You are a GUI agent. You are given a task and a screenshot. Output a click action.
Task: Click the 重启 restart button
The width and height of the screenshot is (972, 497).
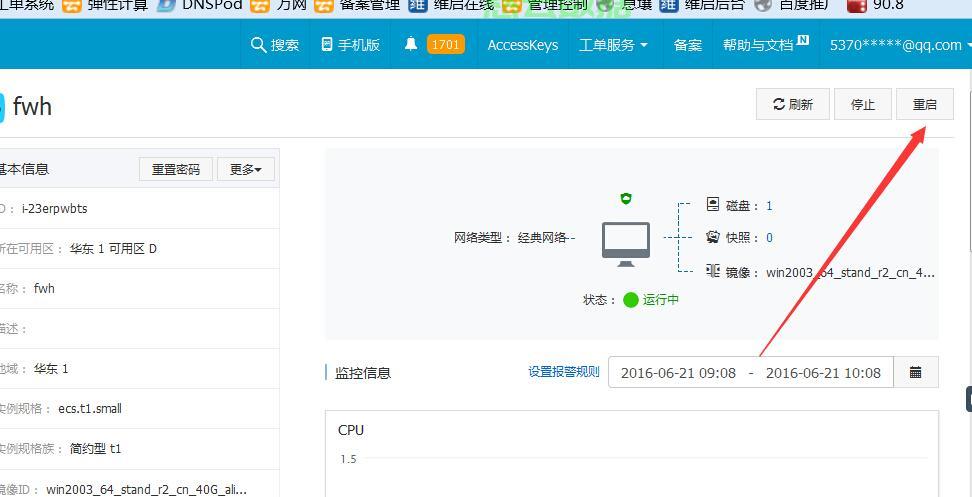click(925, 104)
